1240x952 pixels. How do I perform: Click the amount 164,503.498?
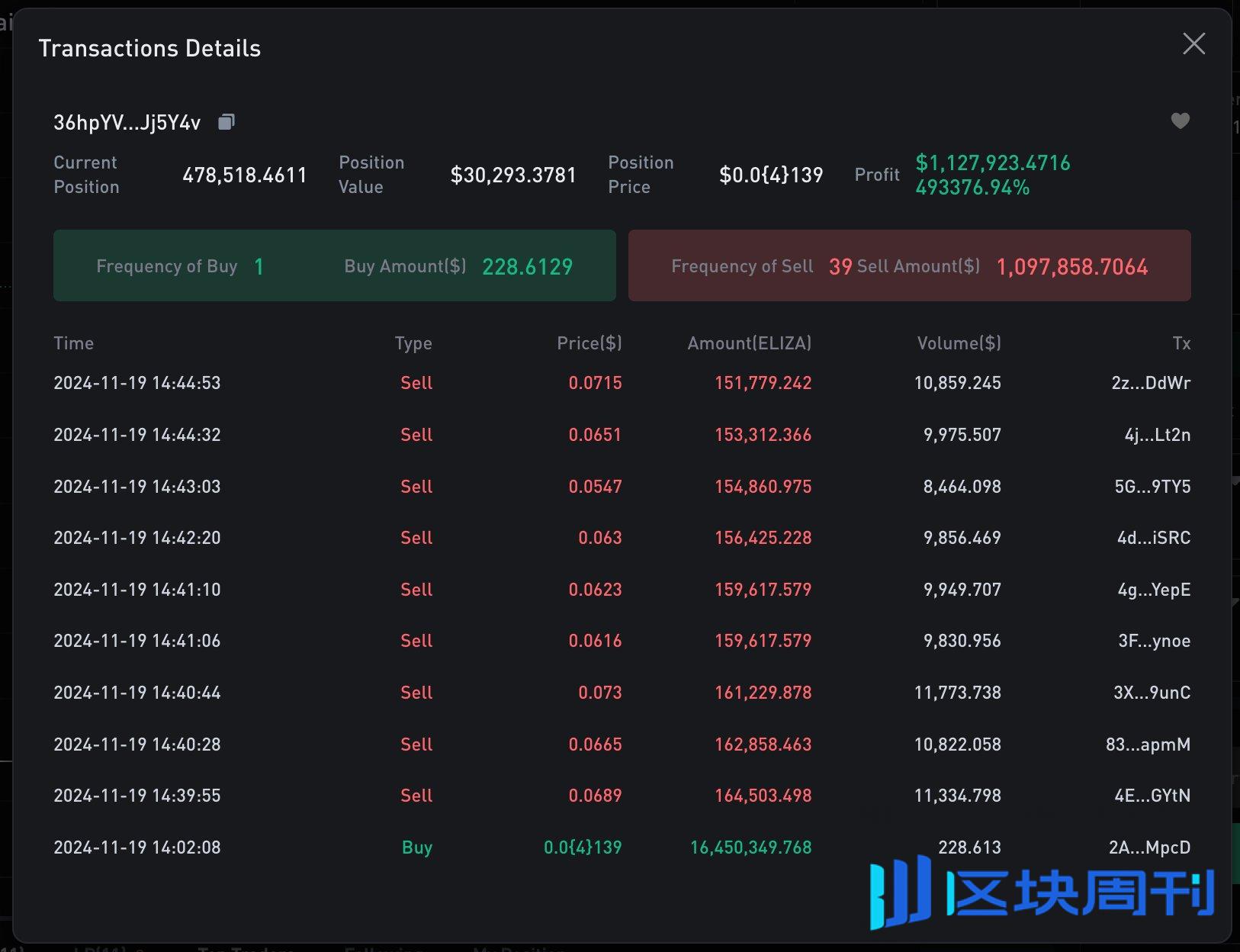[763, 796]
